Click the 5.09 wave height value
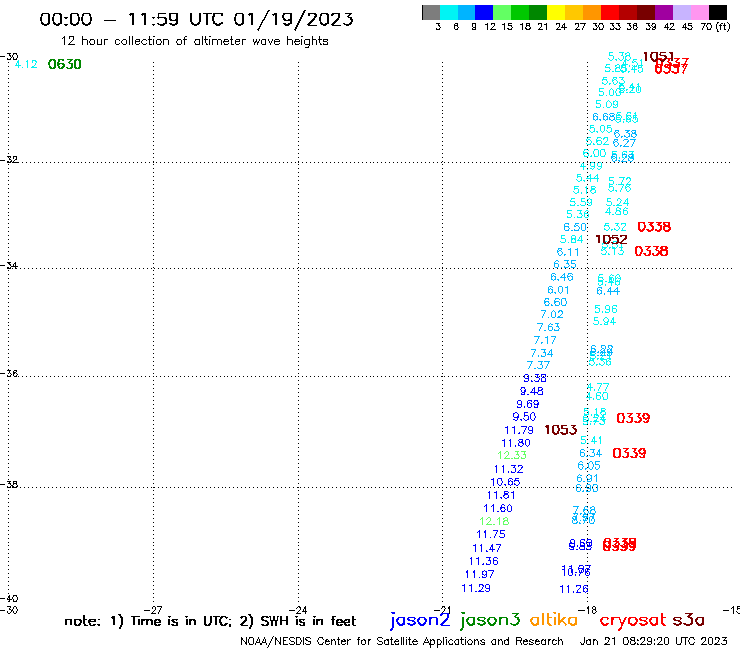The width and height of the screenshot is (740, 650). (x=607, y=104)
